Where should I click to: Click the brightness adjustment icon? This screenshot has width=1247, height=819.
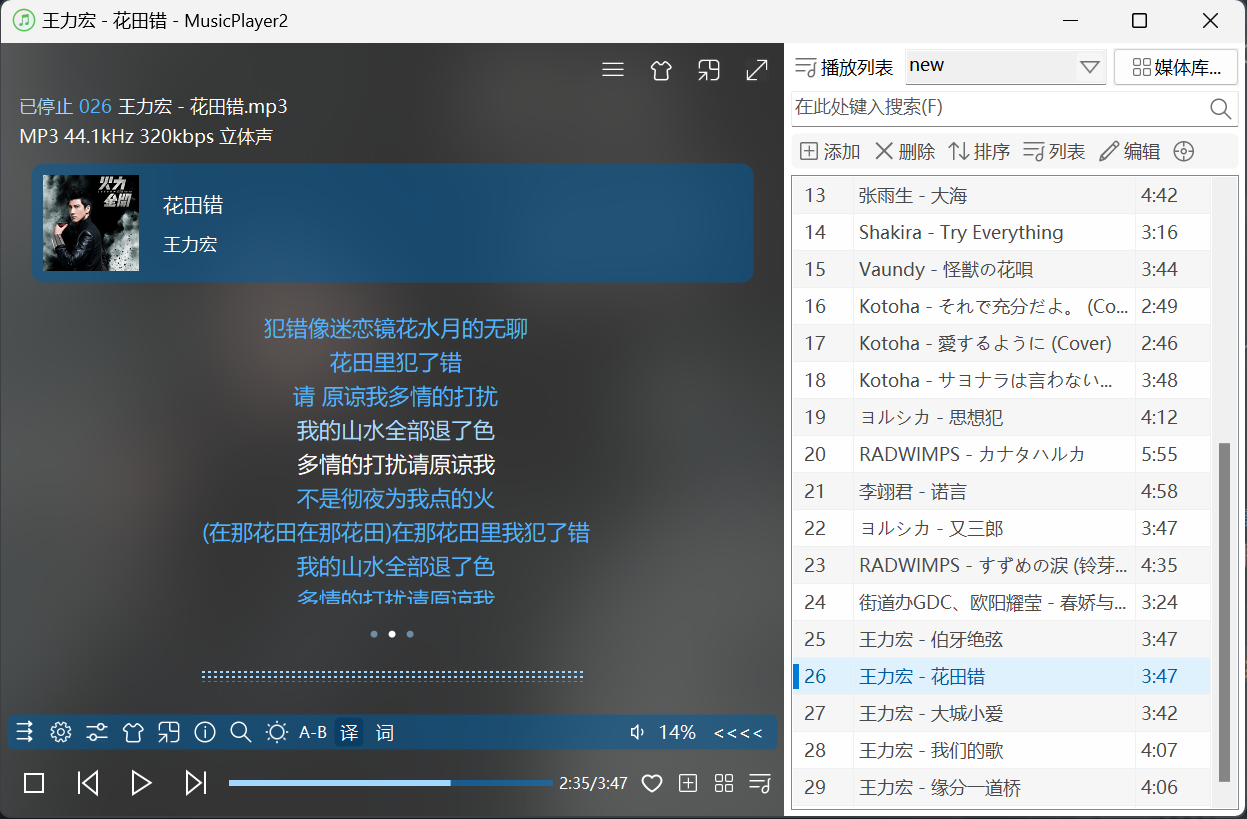[x=276, y=732]
